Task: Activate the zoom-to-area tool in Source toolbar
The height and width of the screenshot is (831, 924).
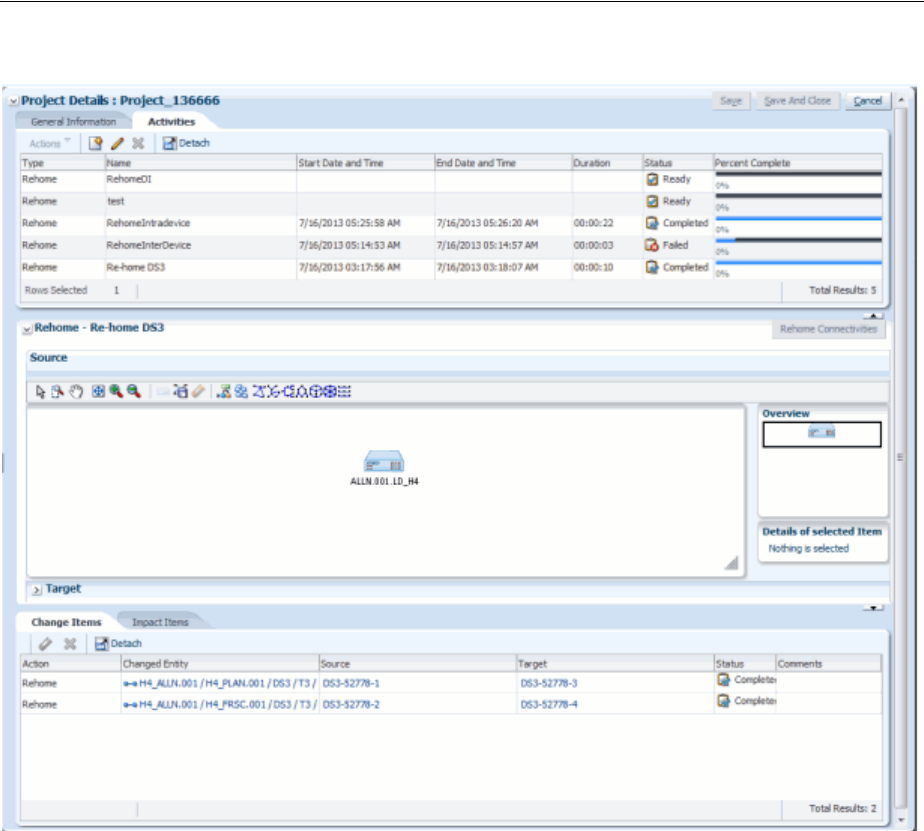Action: 58,392
